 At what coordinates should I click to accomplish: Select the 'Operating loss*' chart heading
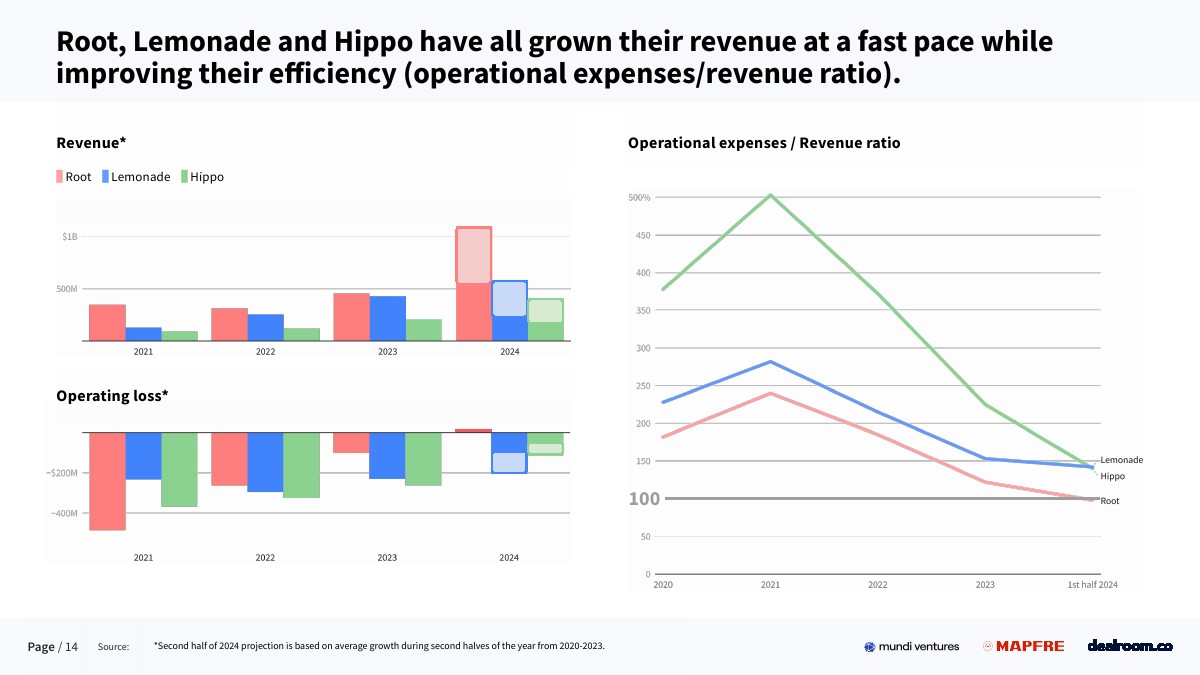(112, 395)
